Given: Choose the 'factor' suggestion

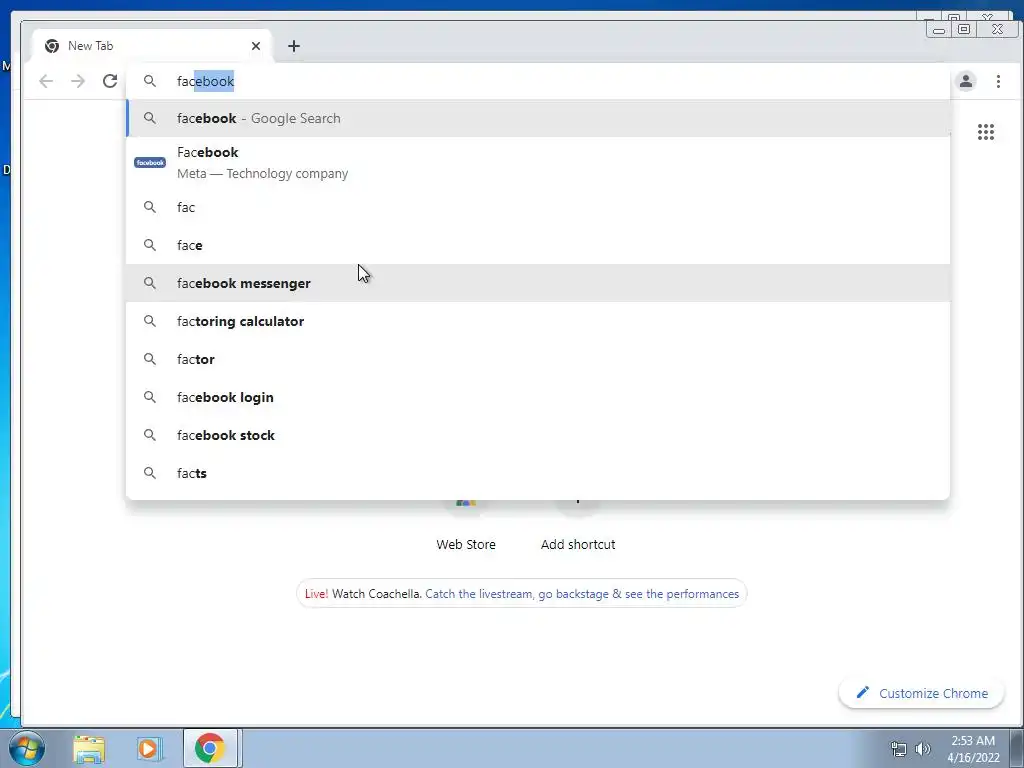Looking at the screenshot, I should [x=537, y=359].
